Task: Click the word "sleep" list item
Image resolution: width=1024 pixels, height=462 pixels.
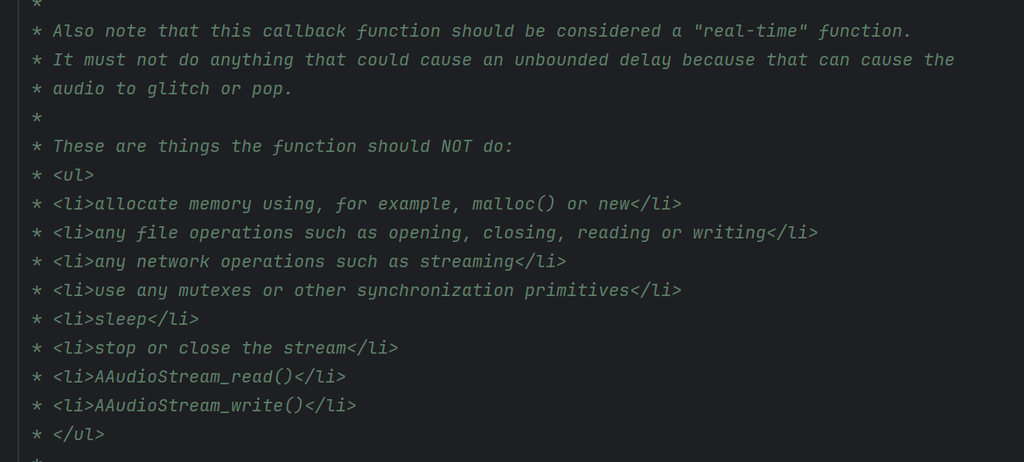Action: (x=121, y=320)
